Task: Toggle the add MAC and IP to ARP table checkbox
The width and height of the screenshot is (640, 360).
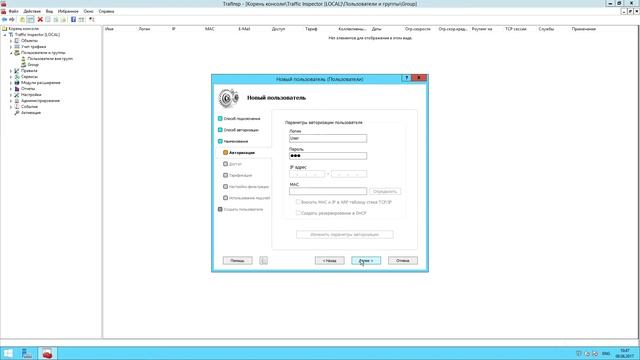Action: 298,202
